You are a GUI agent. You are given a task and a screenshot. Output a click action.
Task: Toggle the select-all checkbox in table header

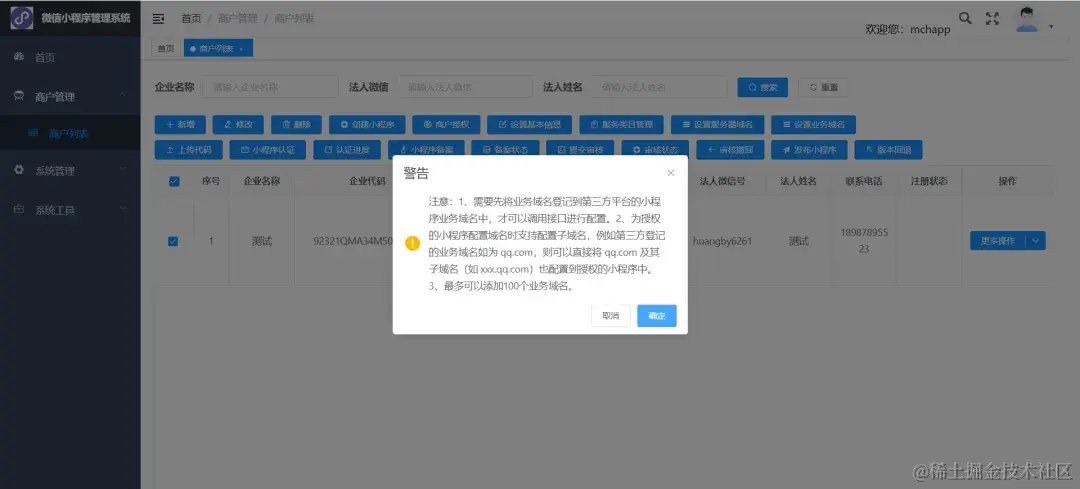click(174, 181)
